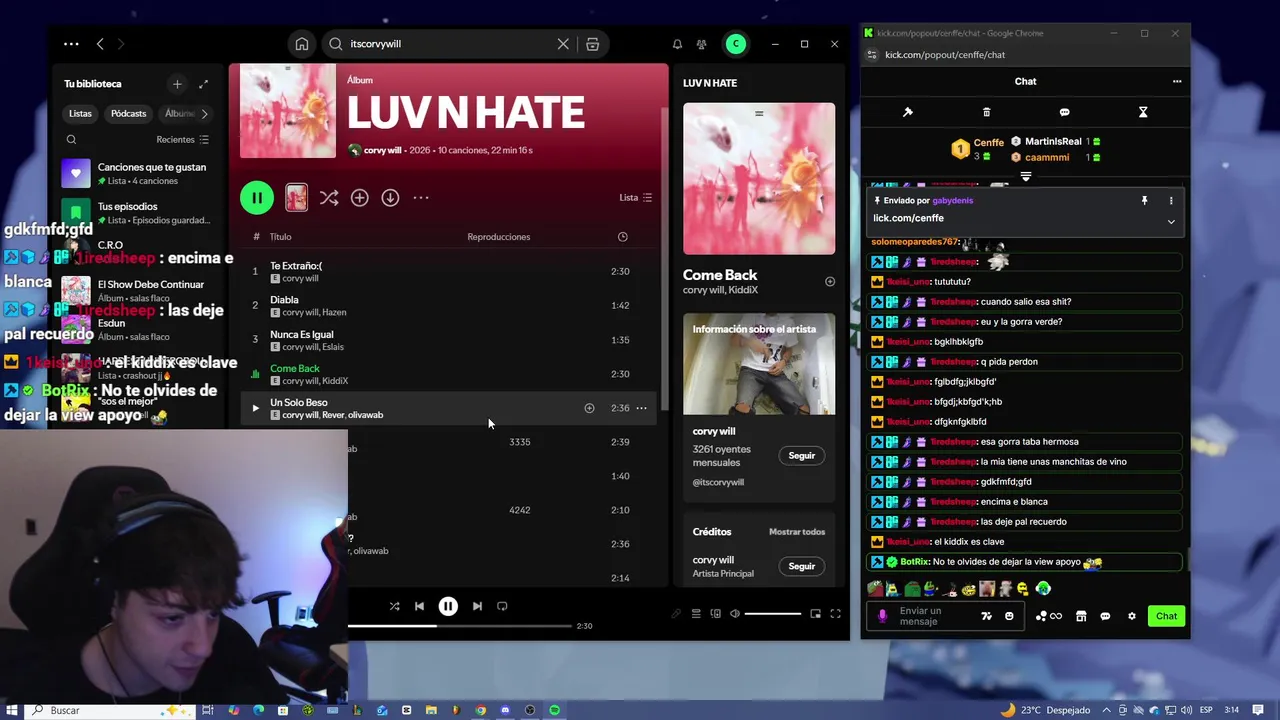Open the emote picker in chat input
The image size is (1280, 720).
(x=1009, y=616)
